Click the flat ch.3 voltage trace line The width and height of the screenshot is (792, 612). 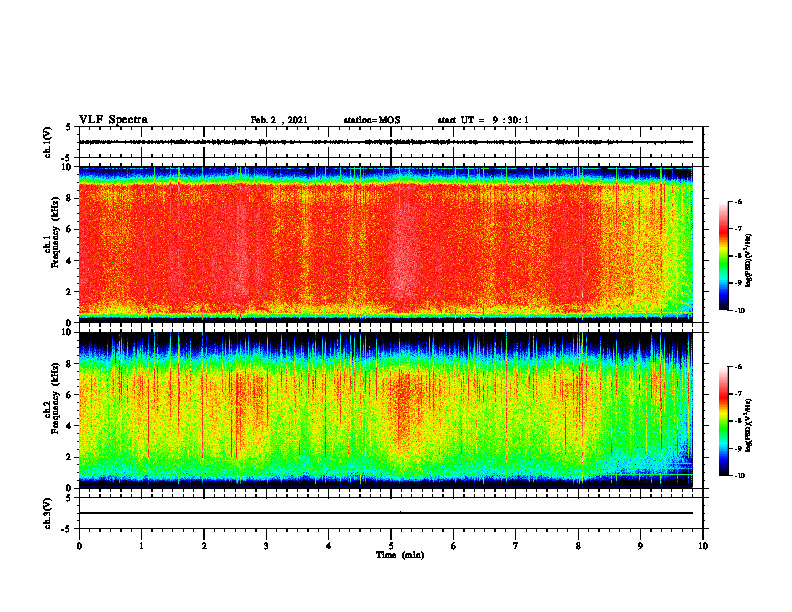click(x=386, y=513)
